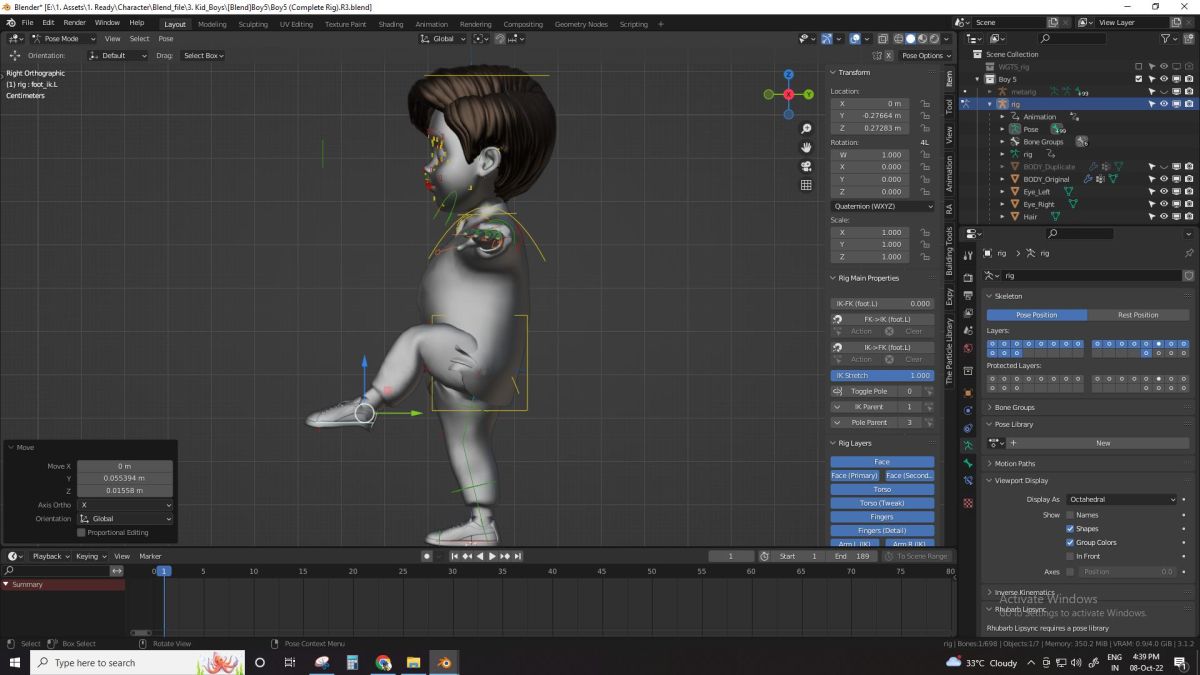Select solid viewport shading mode
The height and width of the screenshot is (675, 1200).
[x=910, y=39]
